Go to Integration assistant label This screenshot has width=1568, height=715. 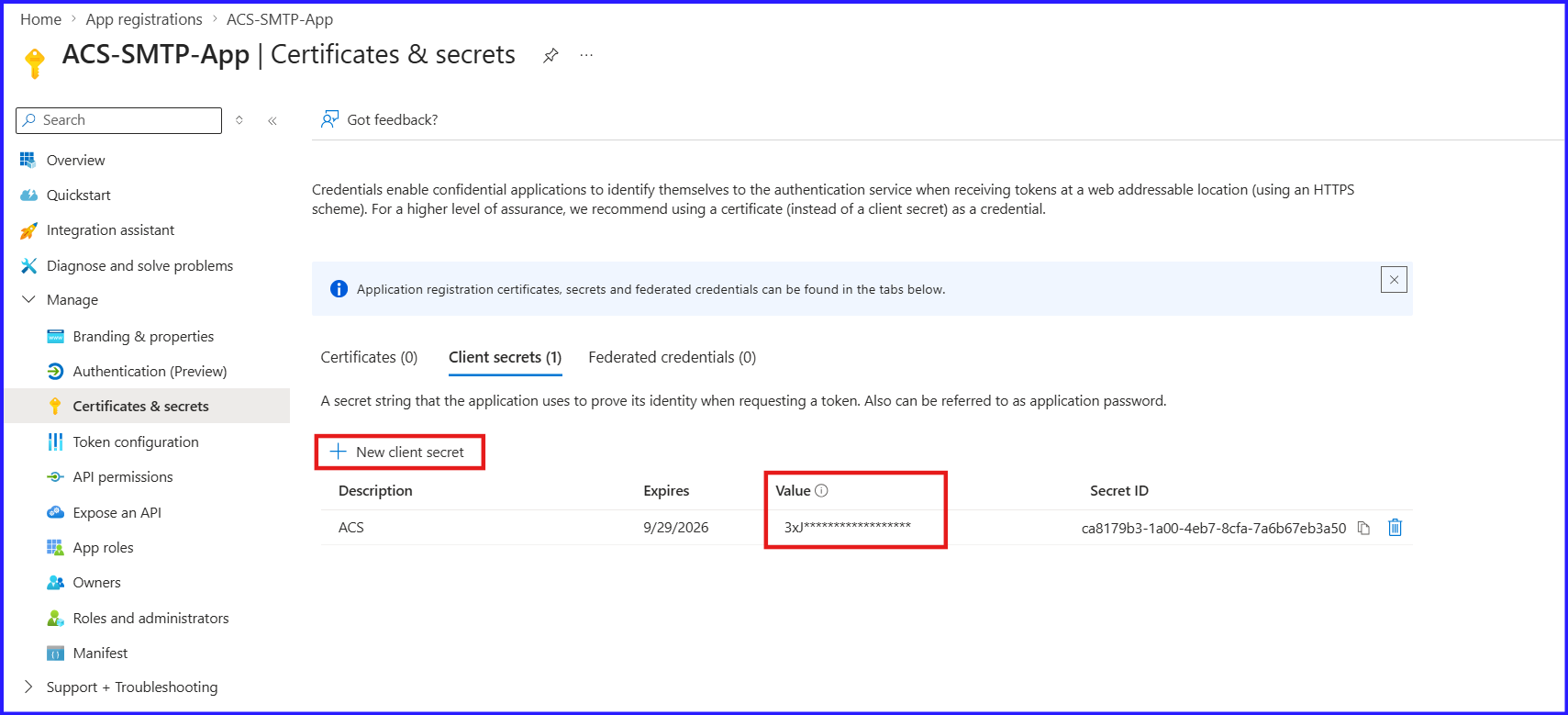coord(111,230)
